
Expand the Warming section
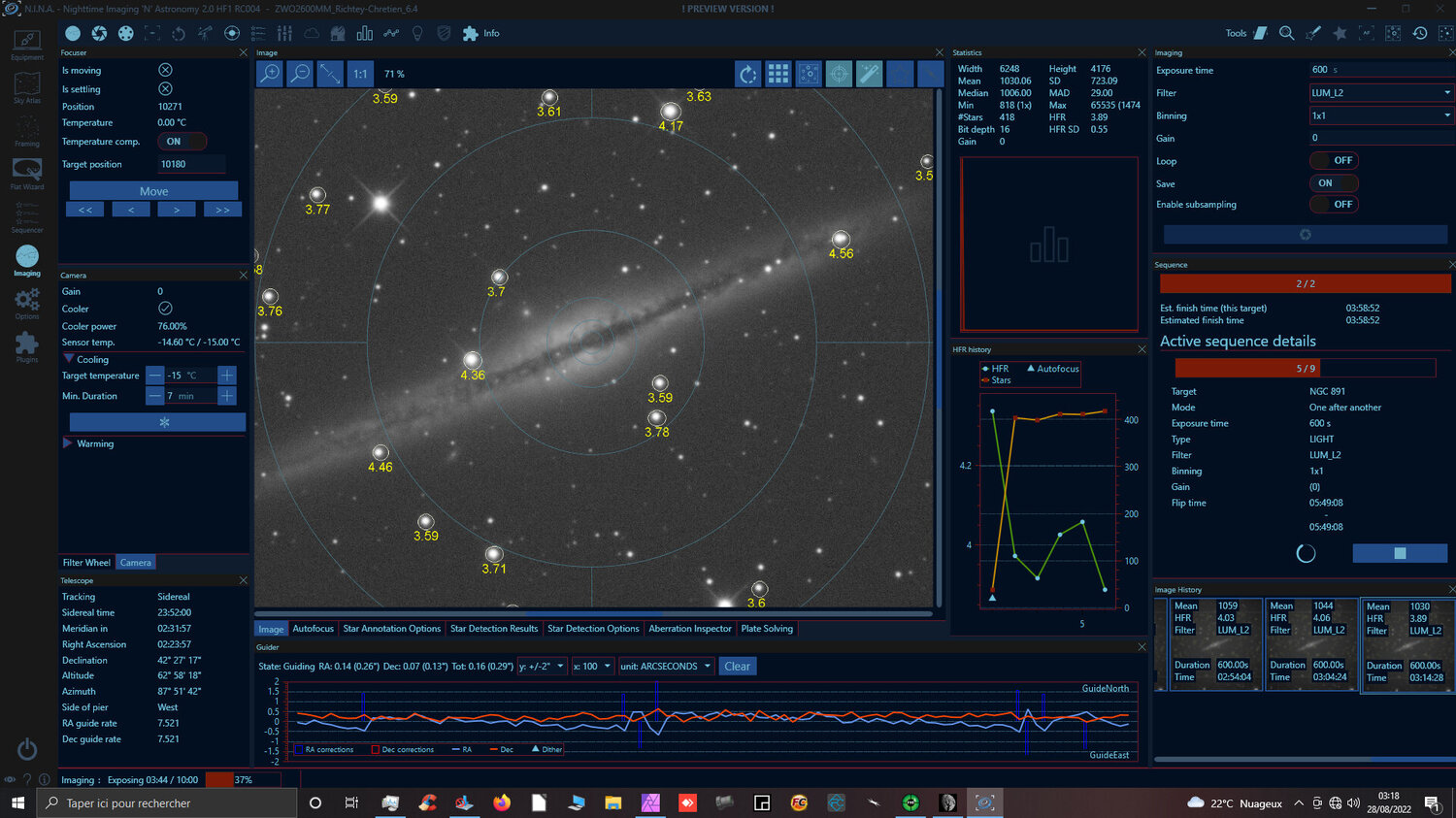tap(88, 443)
